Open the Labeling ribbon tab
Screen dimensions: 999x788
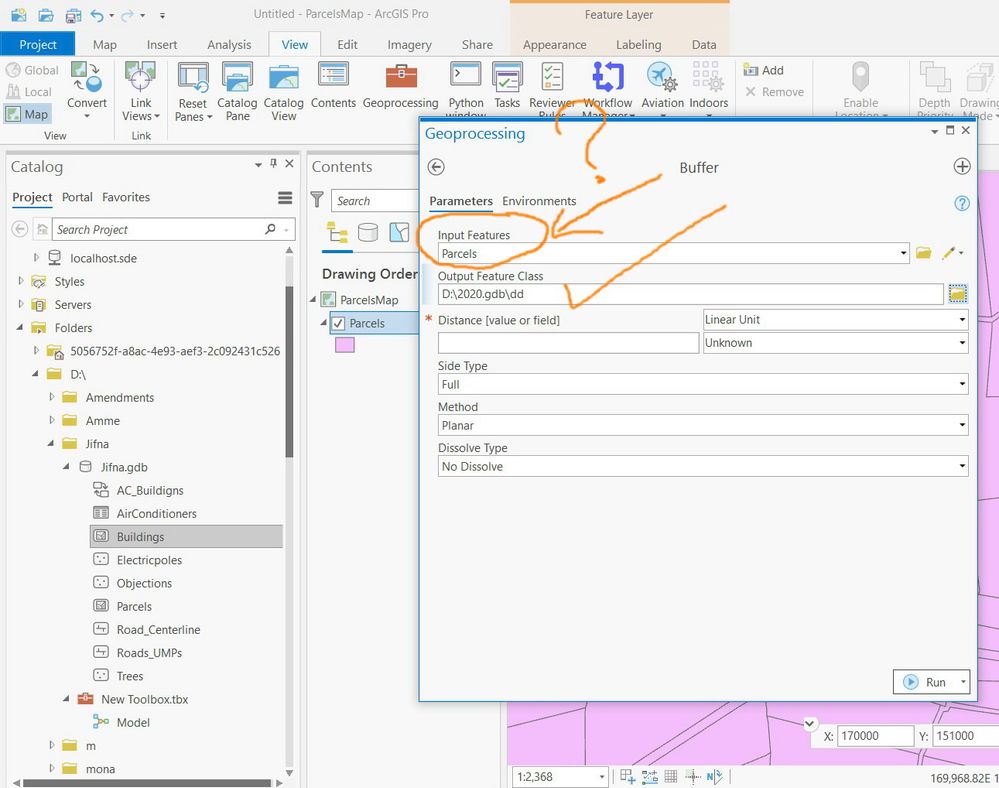[638, 45]
